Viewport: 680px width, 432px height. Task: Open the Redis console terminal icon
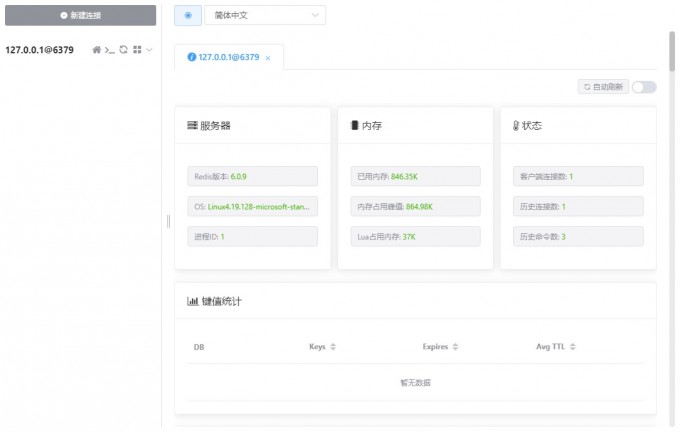pyautogui.click(x=110, y=50)
